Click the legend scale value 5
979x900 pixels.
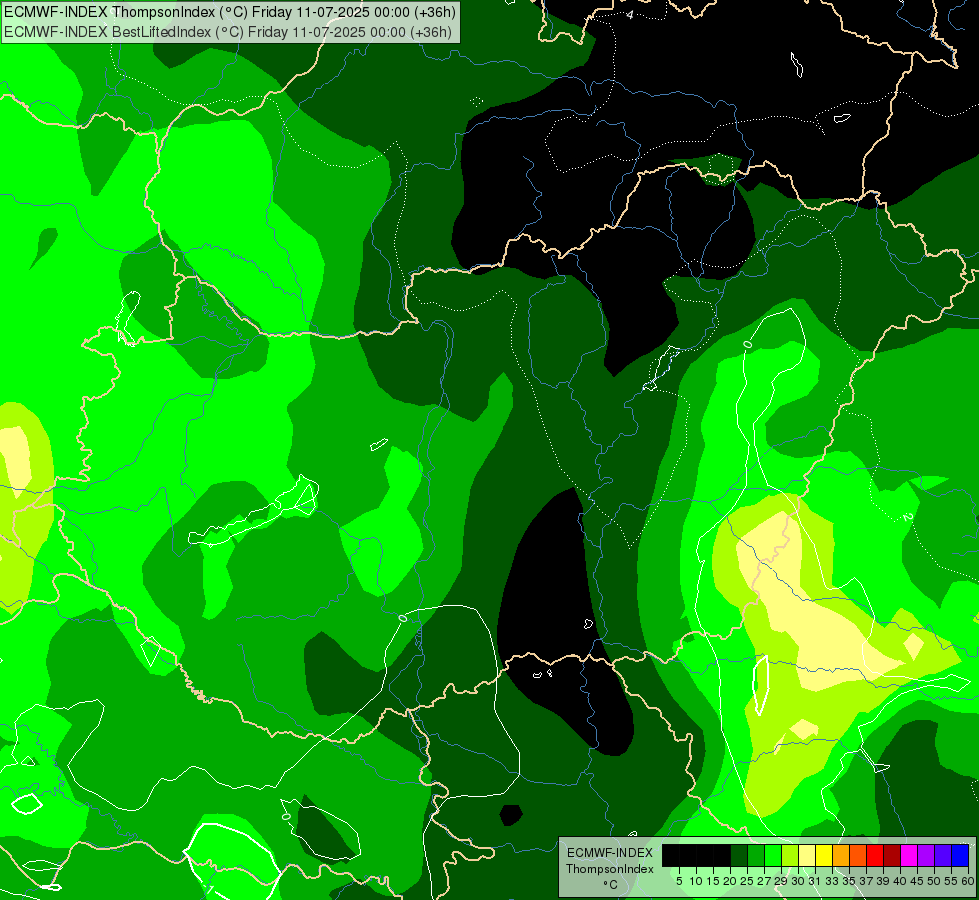coord(679,881)
